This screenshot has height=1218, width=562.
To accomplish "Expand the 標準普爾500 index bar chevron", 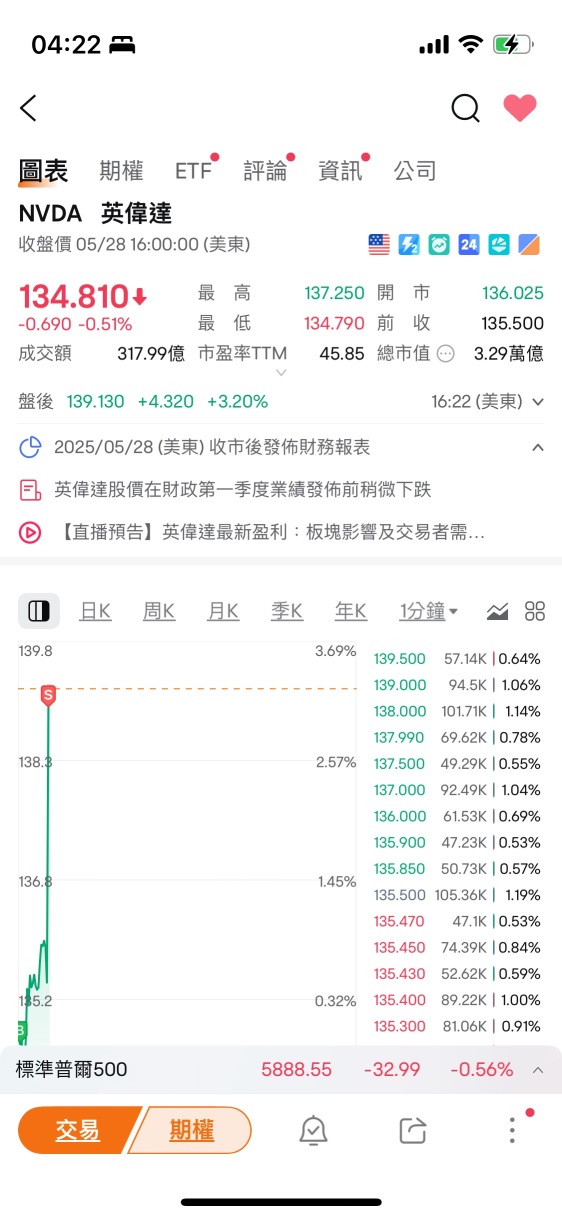I will tap(538, 1070).
